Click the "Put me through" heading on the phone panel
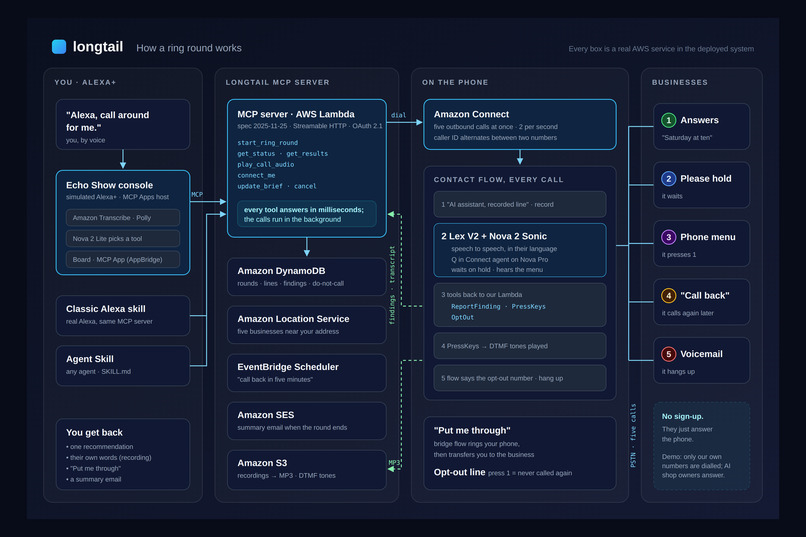This screenshot has height=537, width=806. tap(472, 431)
